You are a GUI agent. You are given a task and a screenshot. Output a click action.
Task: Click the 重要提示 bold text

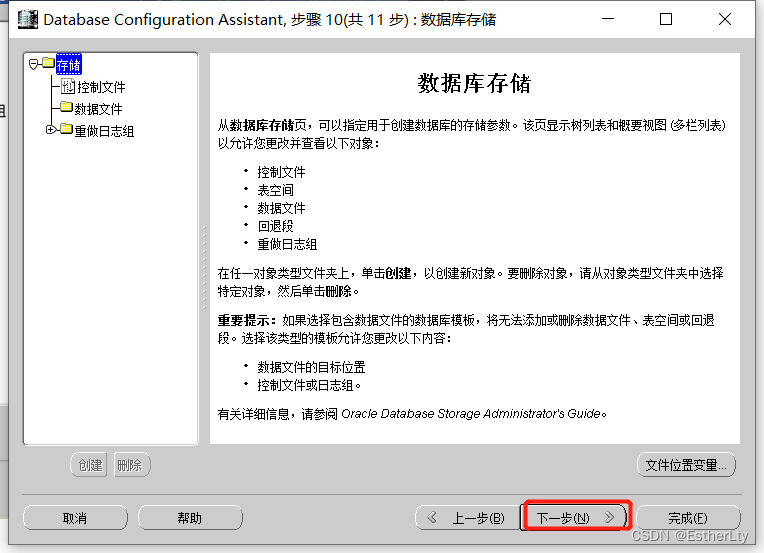pos(244,320)
